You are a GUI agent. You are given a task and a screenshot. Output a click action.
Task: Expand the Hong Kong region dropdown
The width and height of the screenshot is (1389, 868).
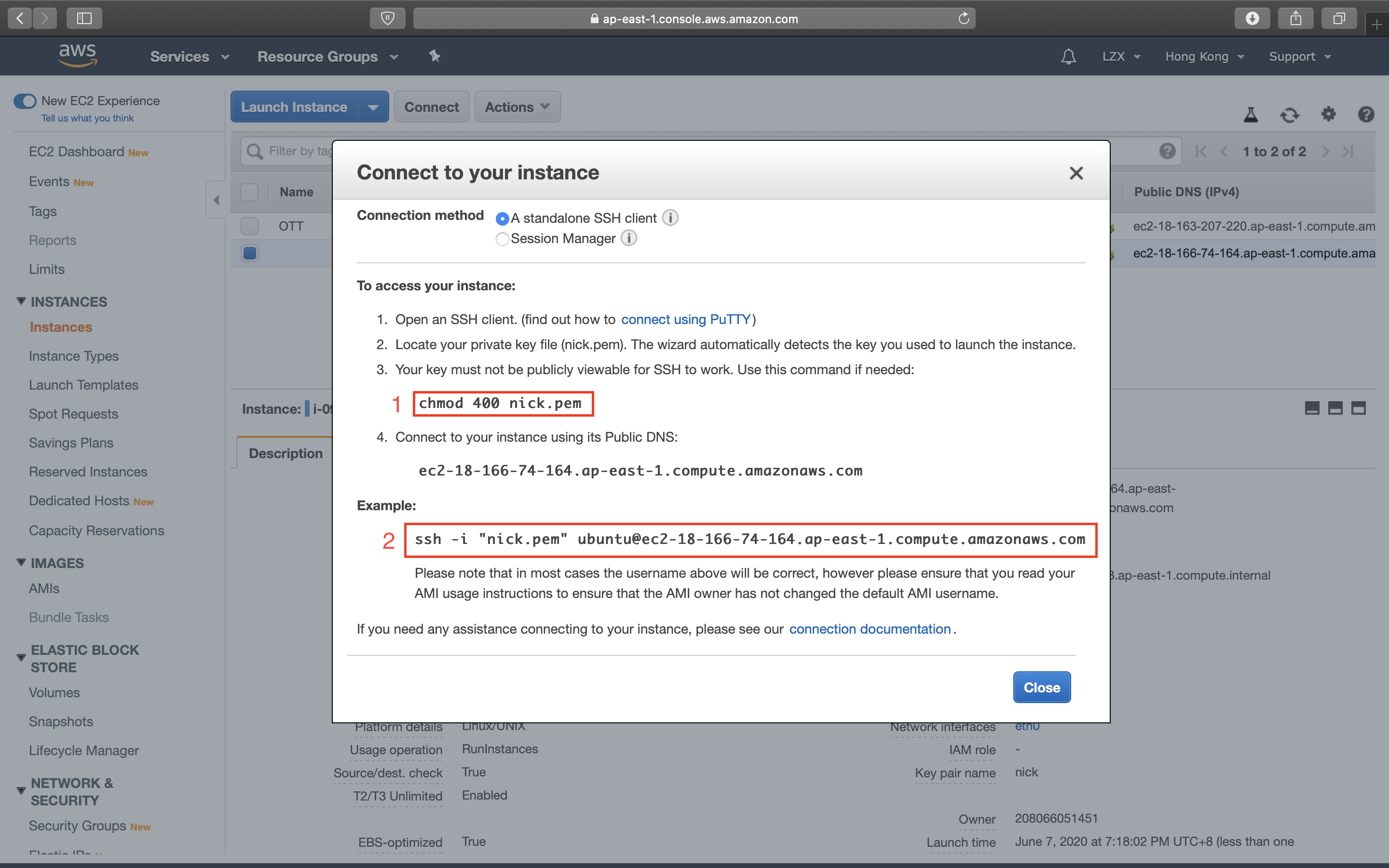(x=1204, y=57)
